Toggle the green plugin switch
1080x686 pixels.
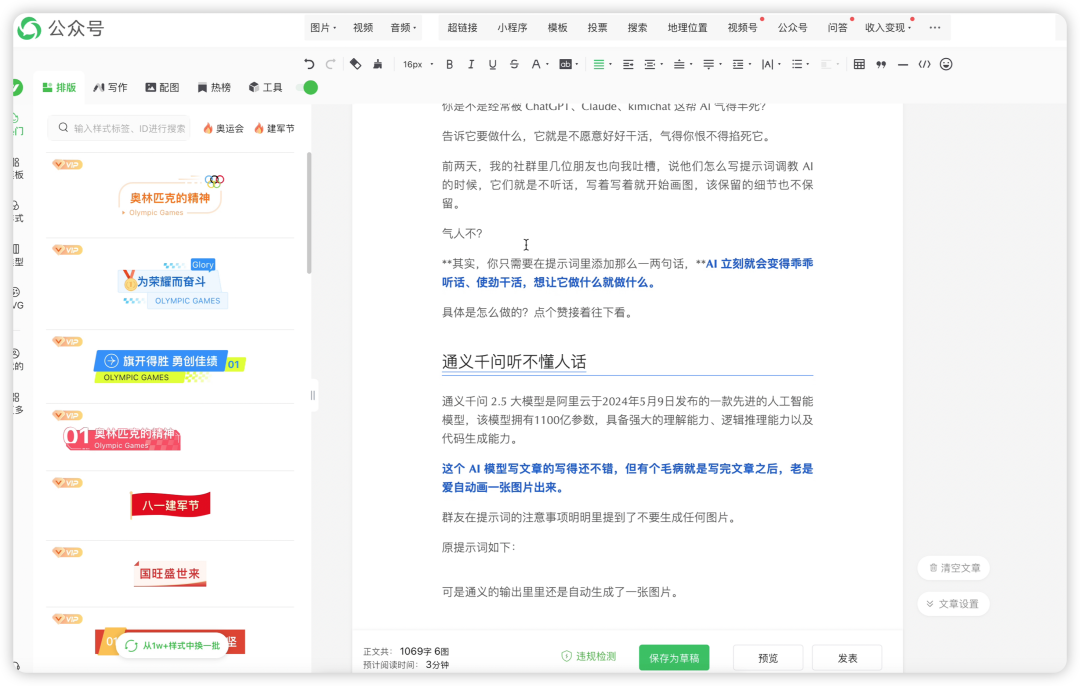(307, 87)
